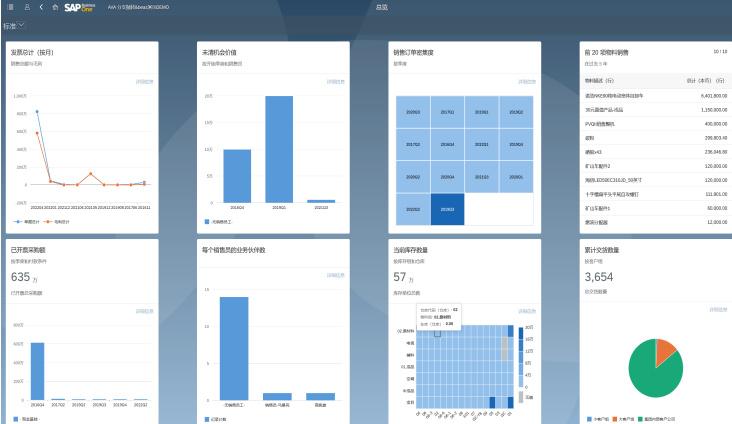Image resolution: width=732 pixels, height=424 pixels.
Task: Open 详细信息 link in 每个销售员的业务伙伴数 card
Action: [336, 276]
